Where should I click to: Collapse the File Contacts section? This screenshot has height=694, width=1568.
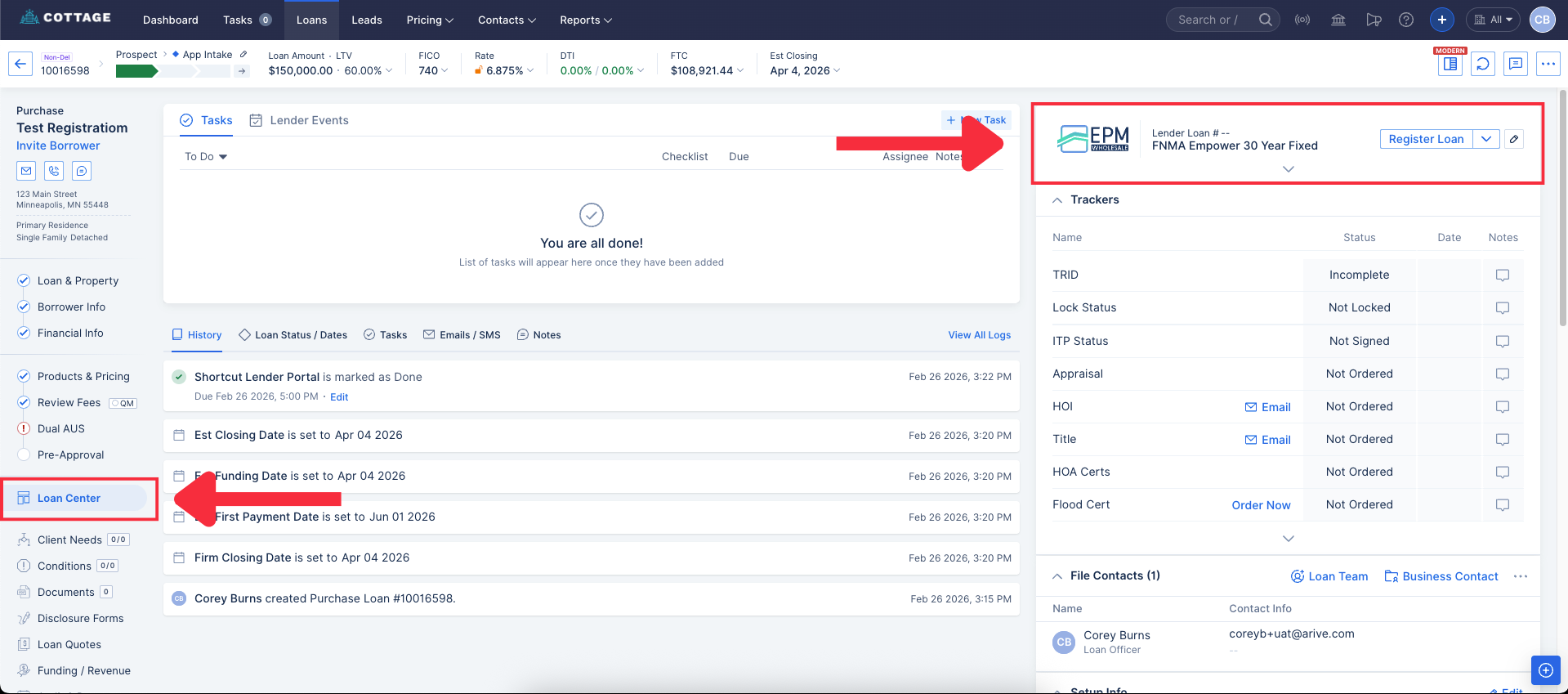click(x=1057, y=576)
